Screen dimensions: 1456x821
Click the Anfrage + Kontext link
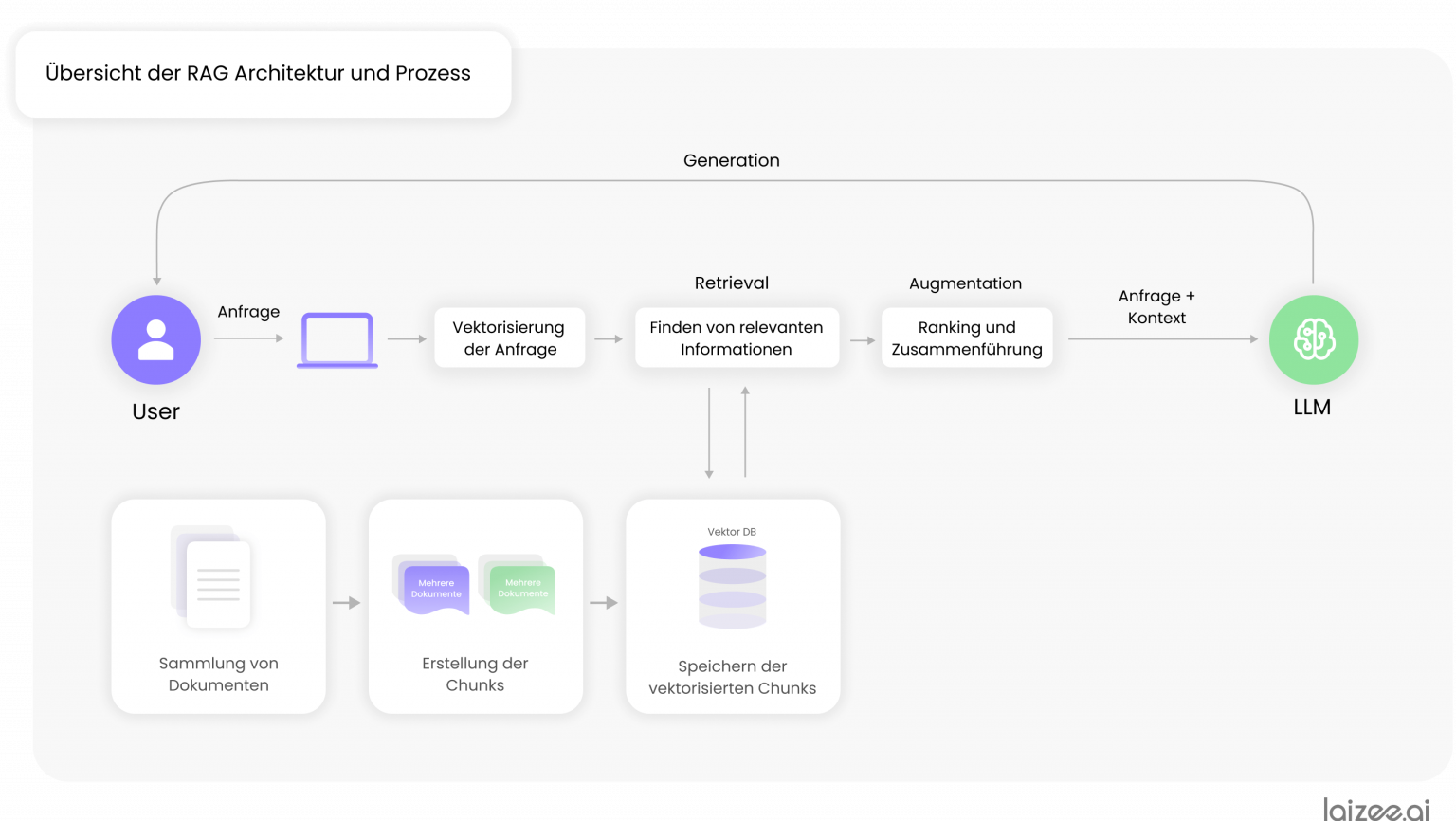[x=1157, y=306]
